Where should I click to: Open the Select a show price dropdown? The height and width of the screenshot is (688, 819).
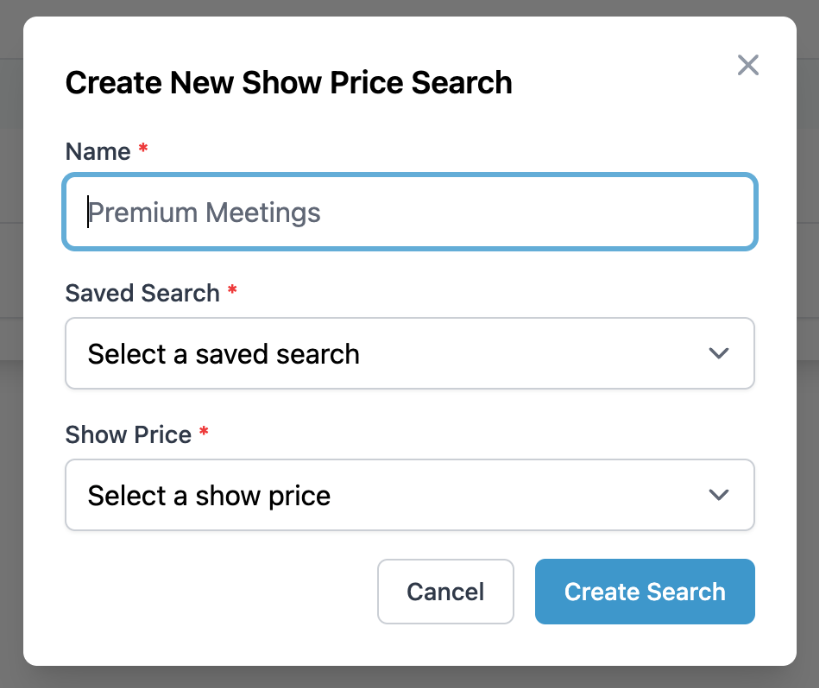click(x=409, y=495)
